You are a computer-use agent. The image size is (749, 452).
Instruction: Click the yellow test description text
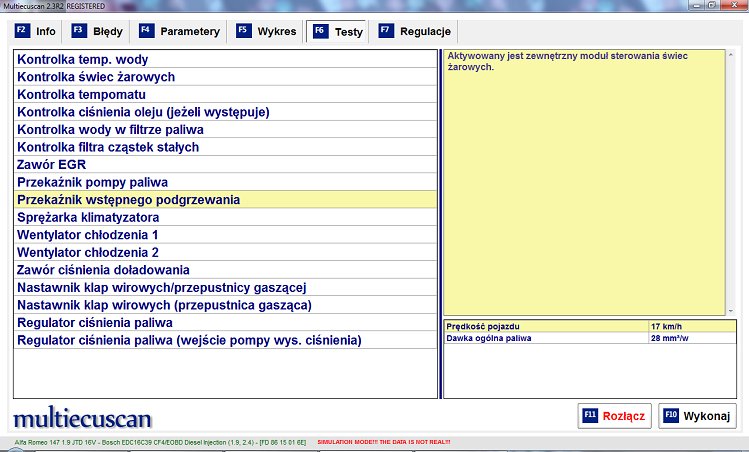click(567, 61)
